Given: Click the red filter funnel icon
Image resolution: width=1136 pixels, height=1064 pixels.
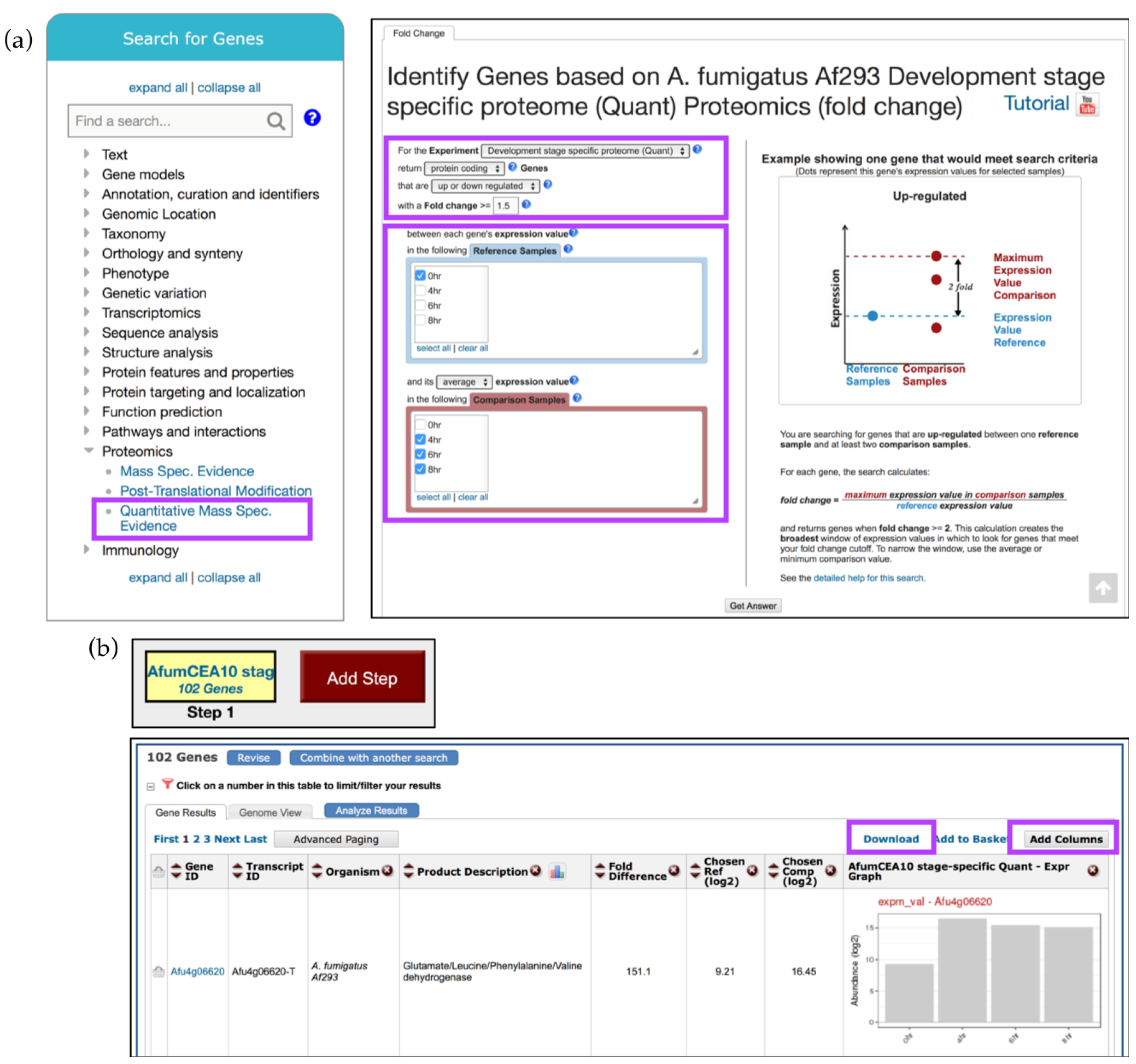Looking at the screenshot, I should [x=167, y=784].
